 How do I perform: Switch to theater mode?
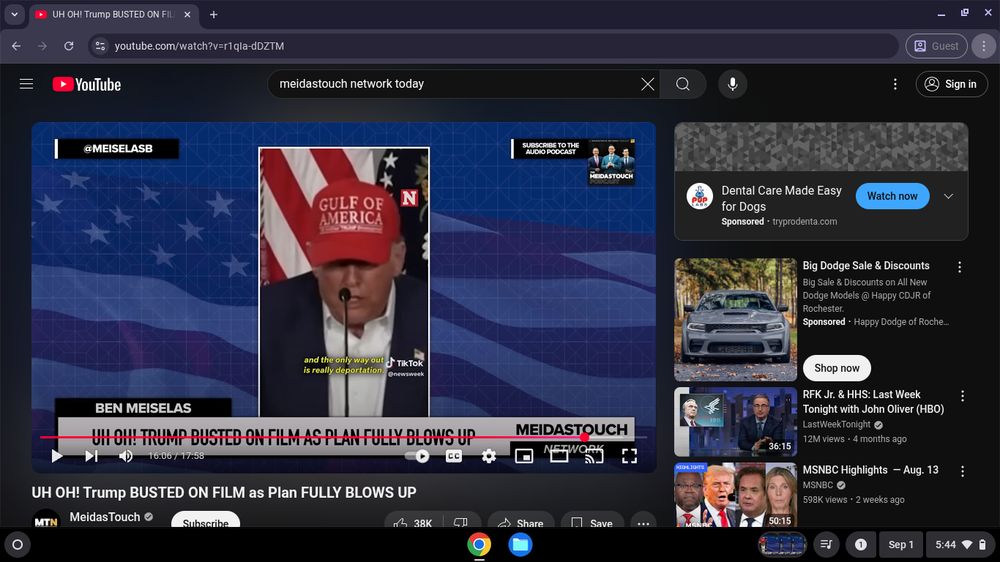tap(559, 455)
